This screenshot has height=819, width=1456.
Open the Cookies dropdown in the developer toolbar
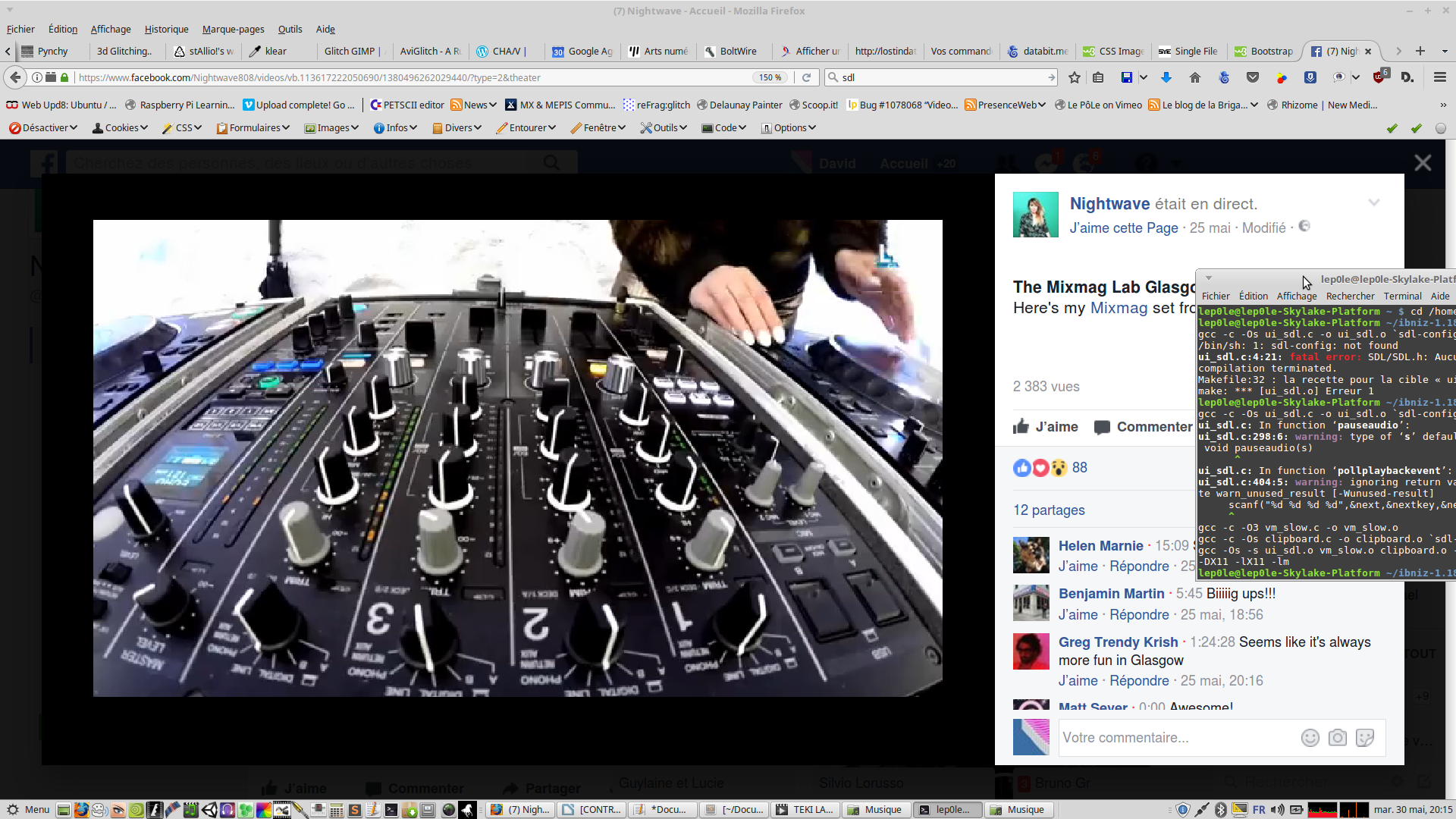(120, 127)
